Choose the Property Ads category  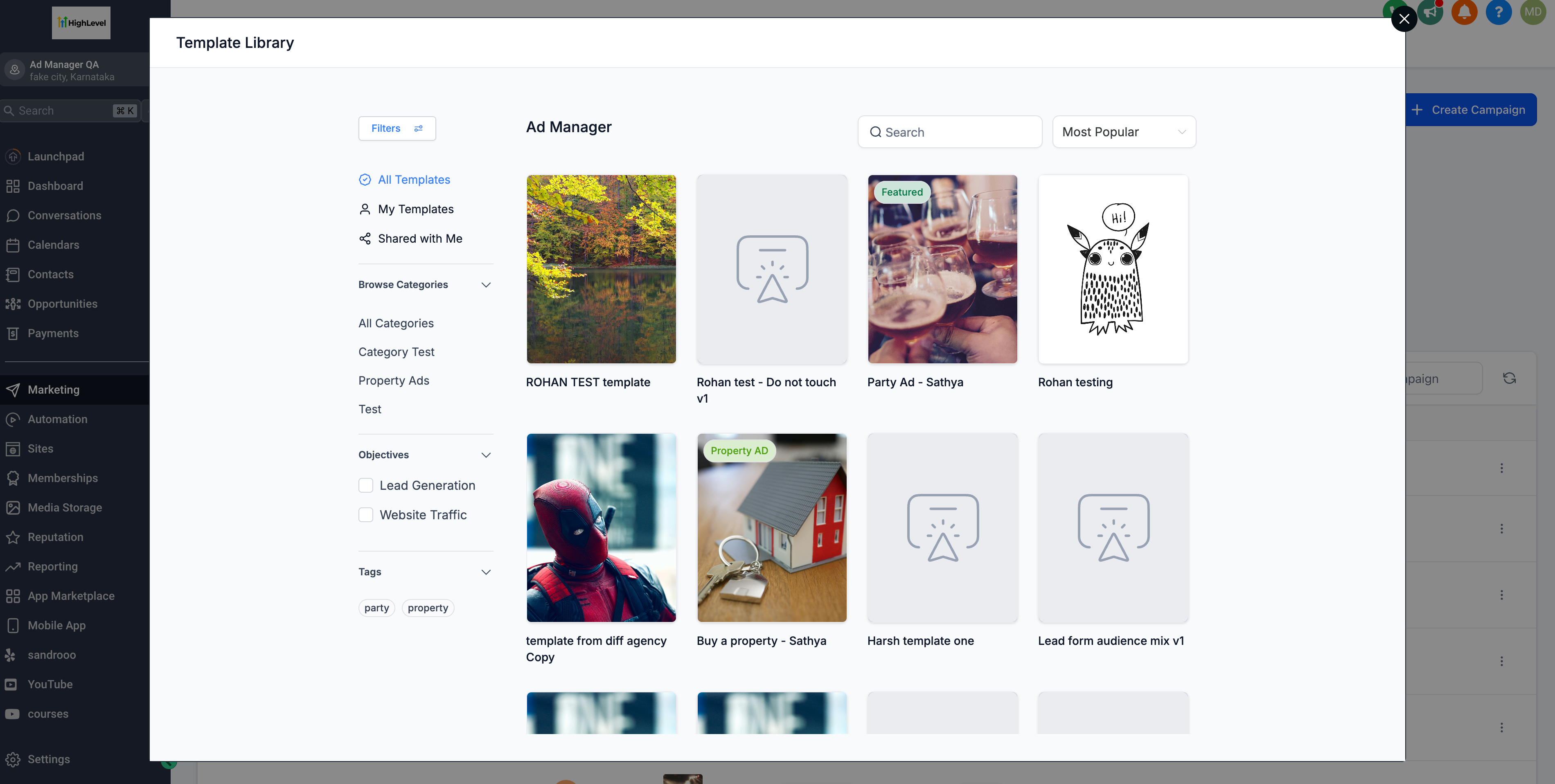point(394,381)
